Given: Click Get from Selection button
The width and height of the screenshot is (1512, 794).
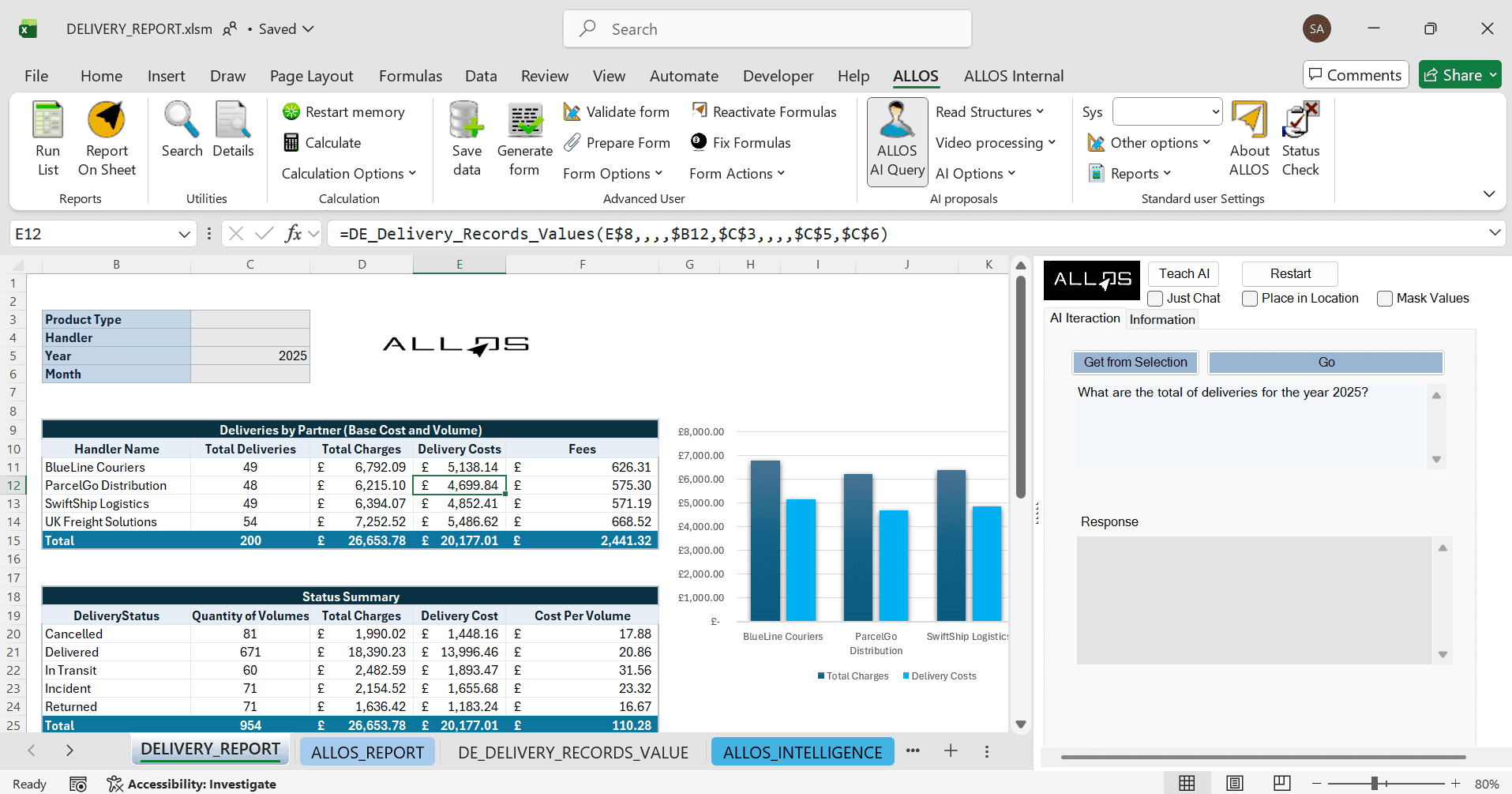Looking at the screenshot, I should (1135, 362).
